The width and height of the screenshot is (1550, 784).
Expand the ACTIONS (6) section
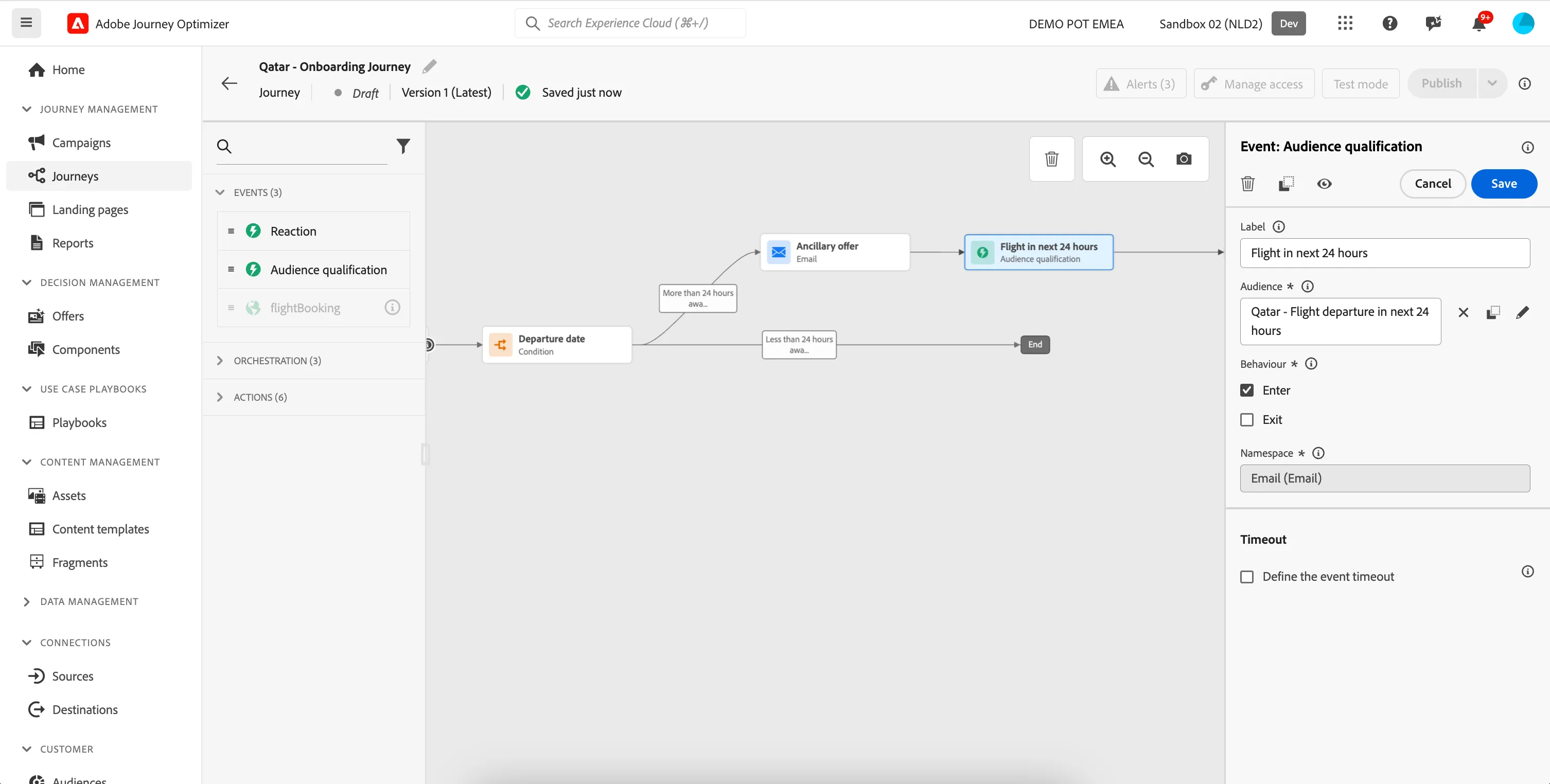pyautogui.click(x=220, y=397)
